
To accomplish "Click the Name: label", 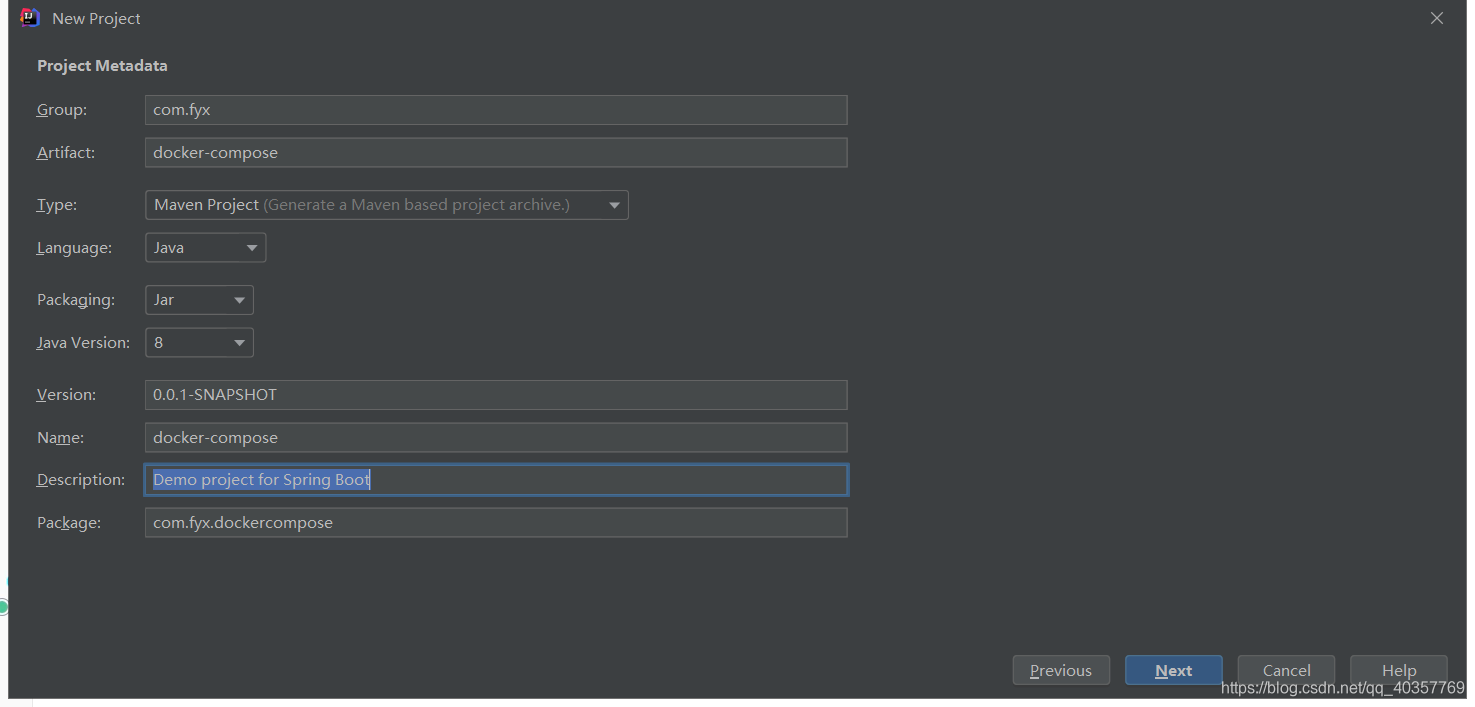I will (61, 438).
